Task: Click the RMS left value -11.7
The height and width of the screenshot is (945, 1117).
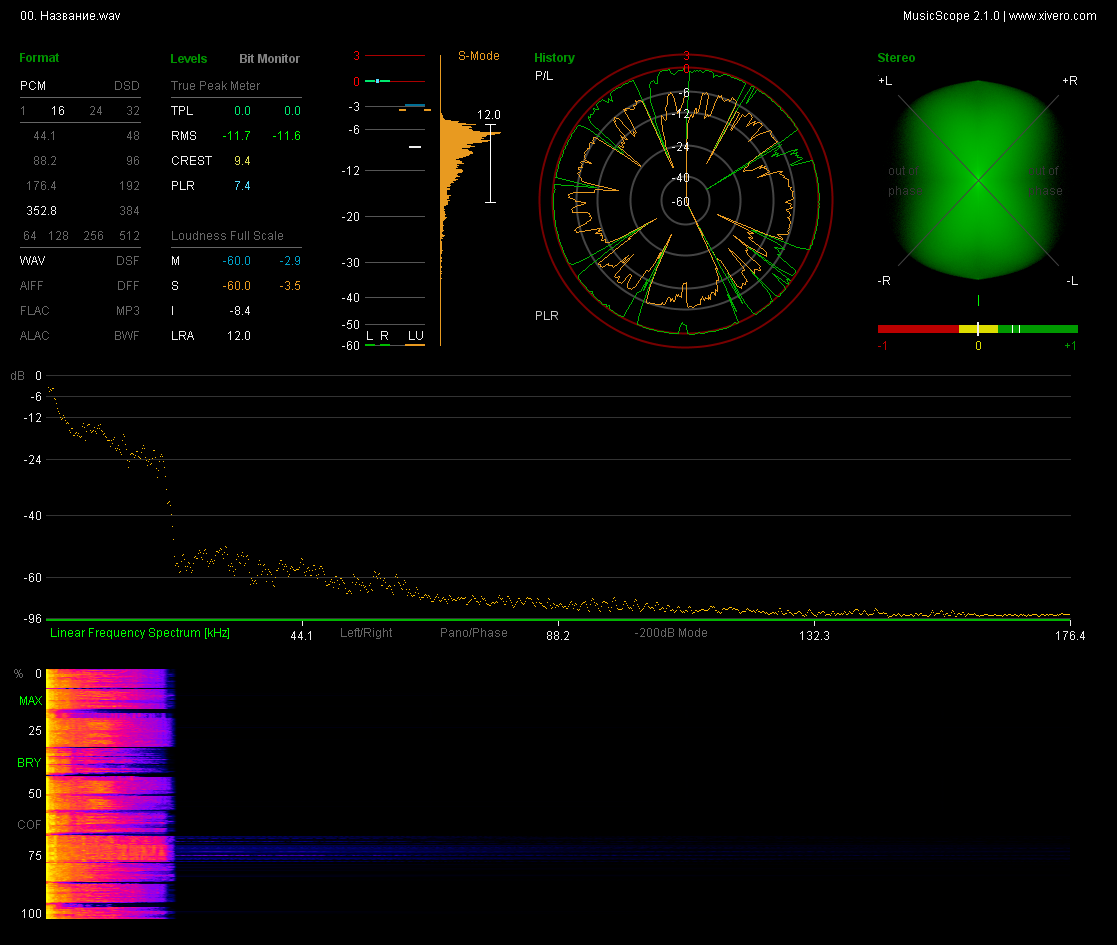Action: (x=237, y=136)
